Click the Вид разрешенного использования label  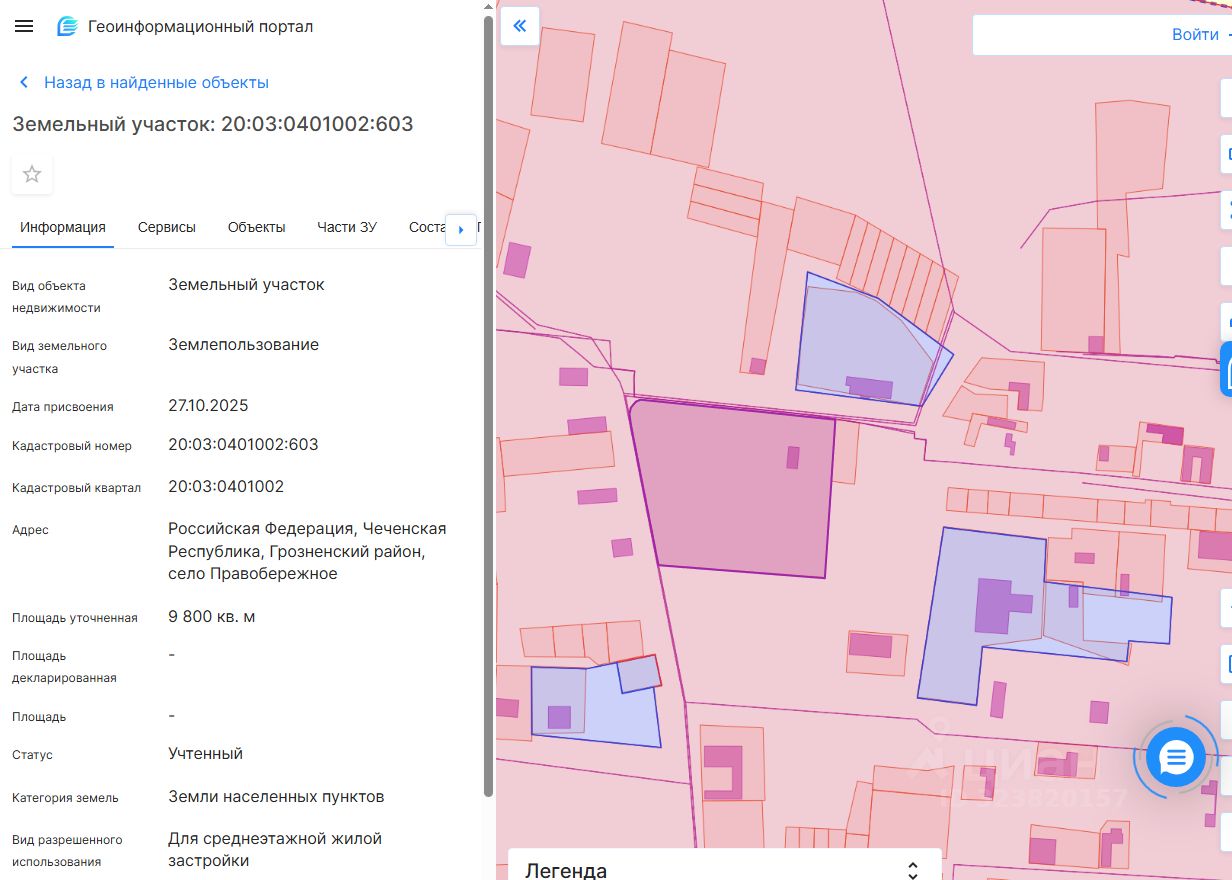(x=67, y=850)
